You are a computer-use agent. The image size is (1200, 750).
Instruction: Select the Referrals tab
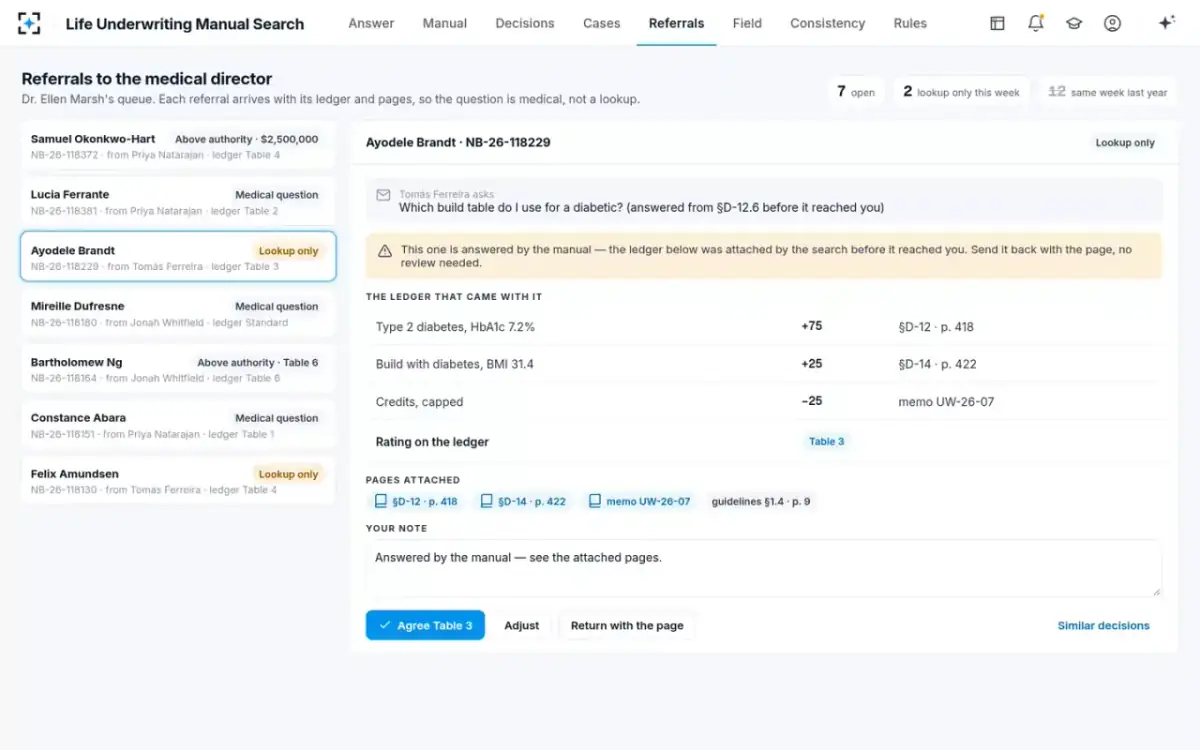(x=676, y=23)
